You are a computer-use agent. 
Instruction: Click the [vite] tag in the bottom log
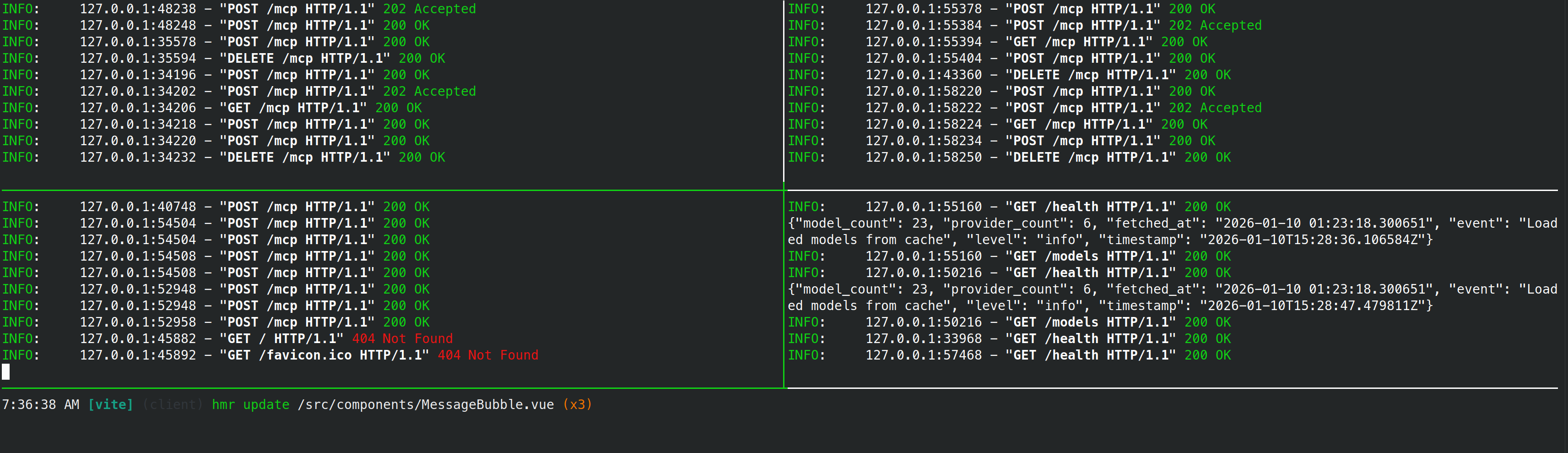[110, 405]
